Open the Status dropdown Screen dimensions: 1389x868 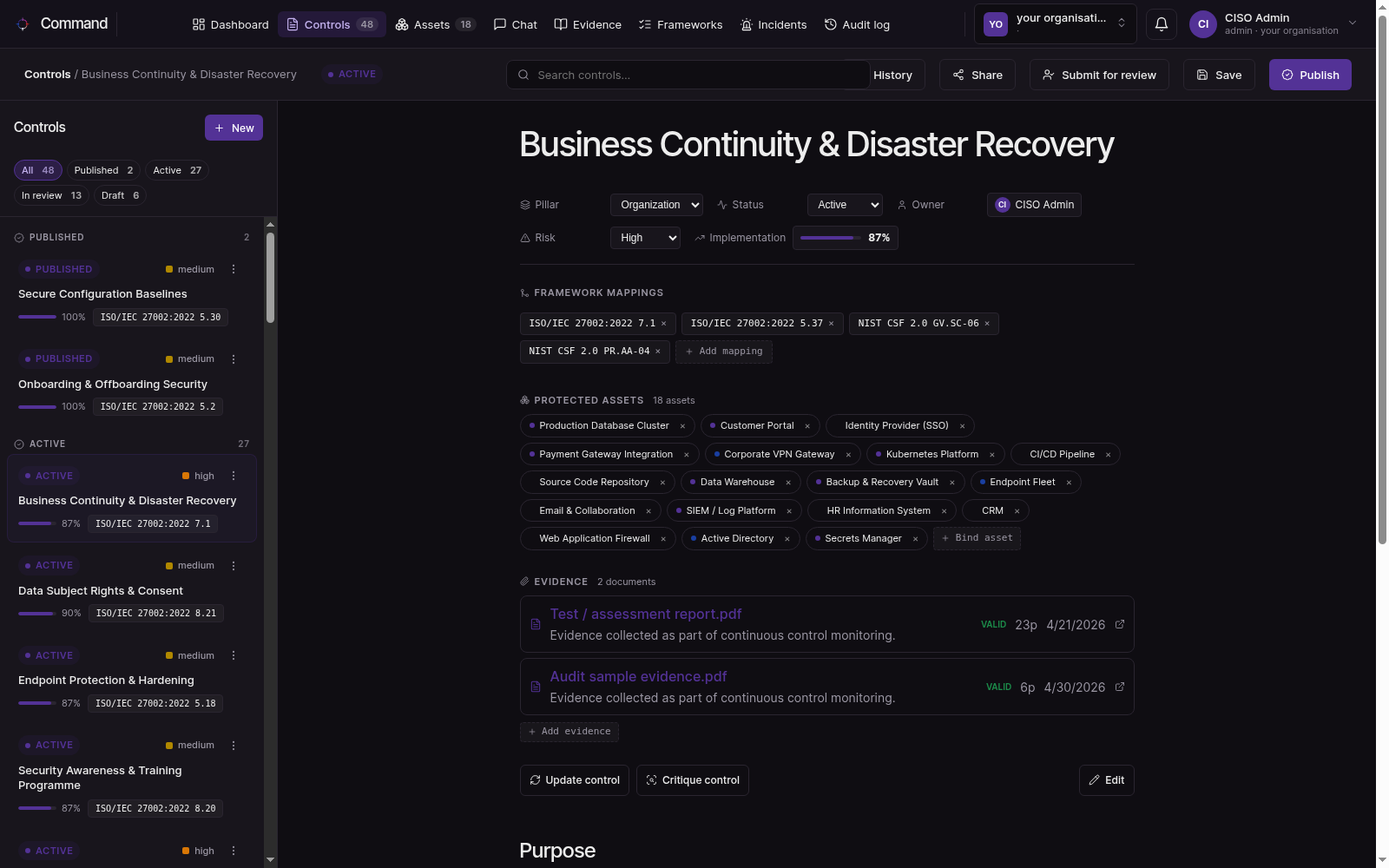(x=845, y=205)
